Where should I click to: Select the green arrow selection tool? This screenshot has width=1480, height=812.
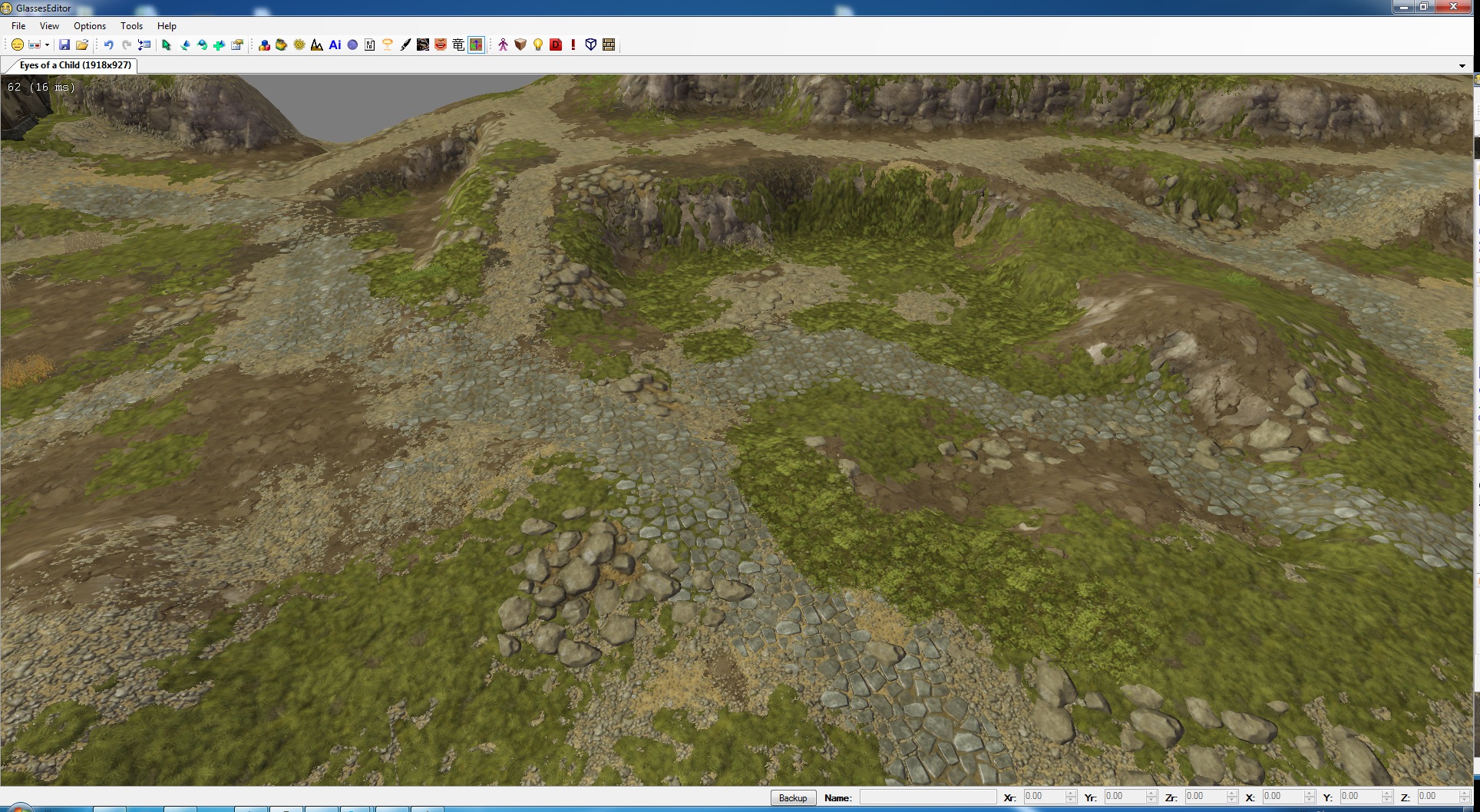pos(167,45)
